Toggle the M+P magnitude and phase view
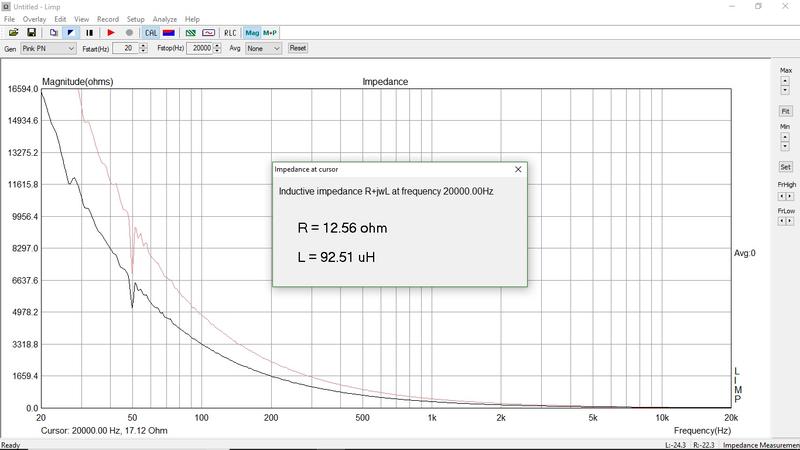Viewport: 800px width, 450px height. point(270,32)
